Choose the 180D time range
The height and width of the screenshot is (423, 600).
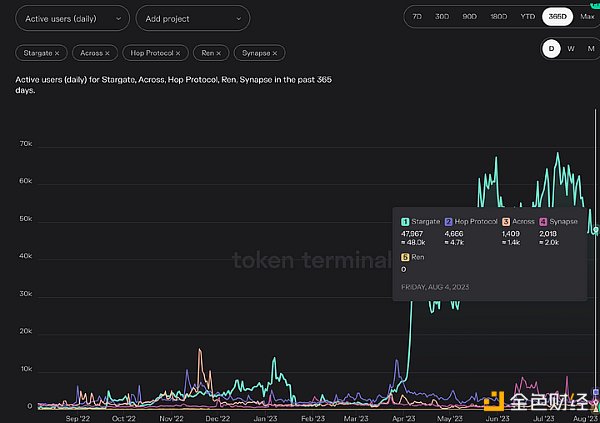click(x=498, y=17)
